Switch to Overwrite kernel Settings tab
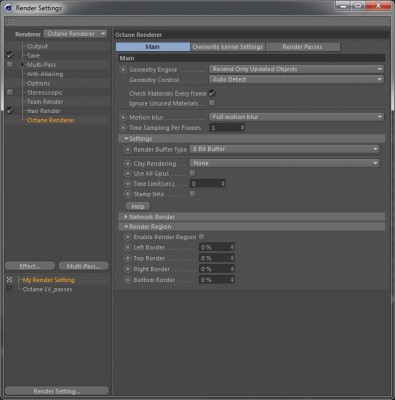This screenshot has height=400, width=395. 228,47
